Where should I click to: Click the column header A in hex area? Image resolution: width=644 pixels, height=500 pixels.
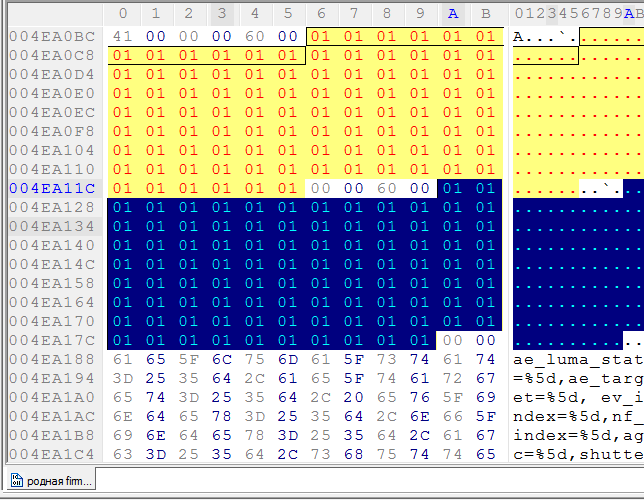click(x=453, y=13)
